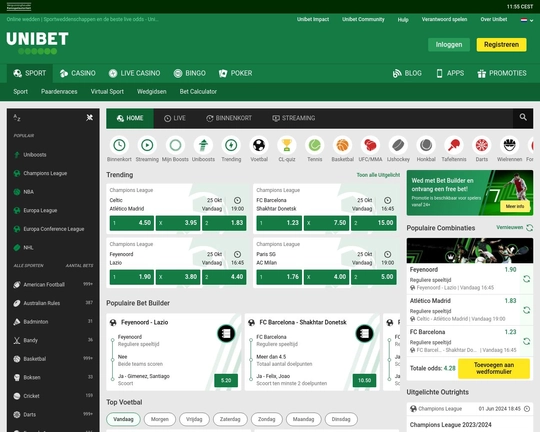Screen dimensions: 540x432
Task: Swap the Atlético Madrid 1.83 combination selection
Action: pos(526,310)
